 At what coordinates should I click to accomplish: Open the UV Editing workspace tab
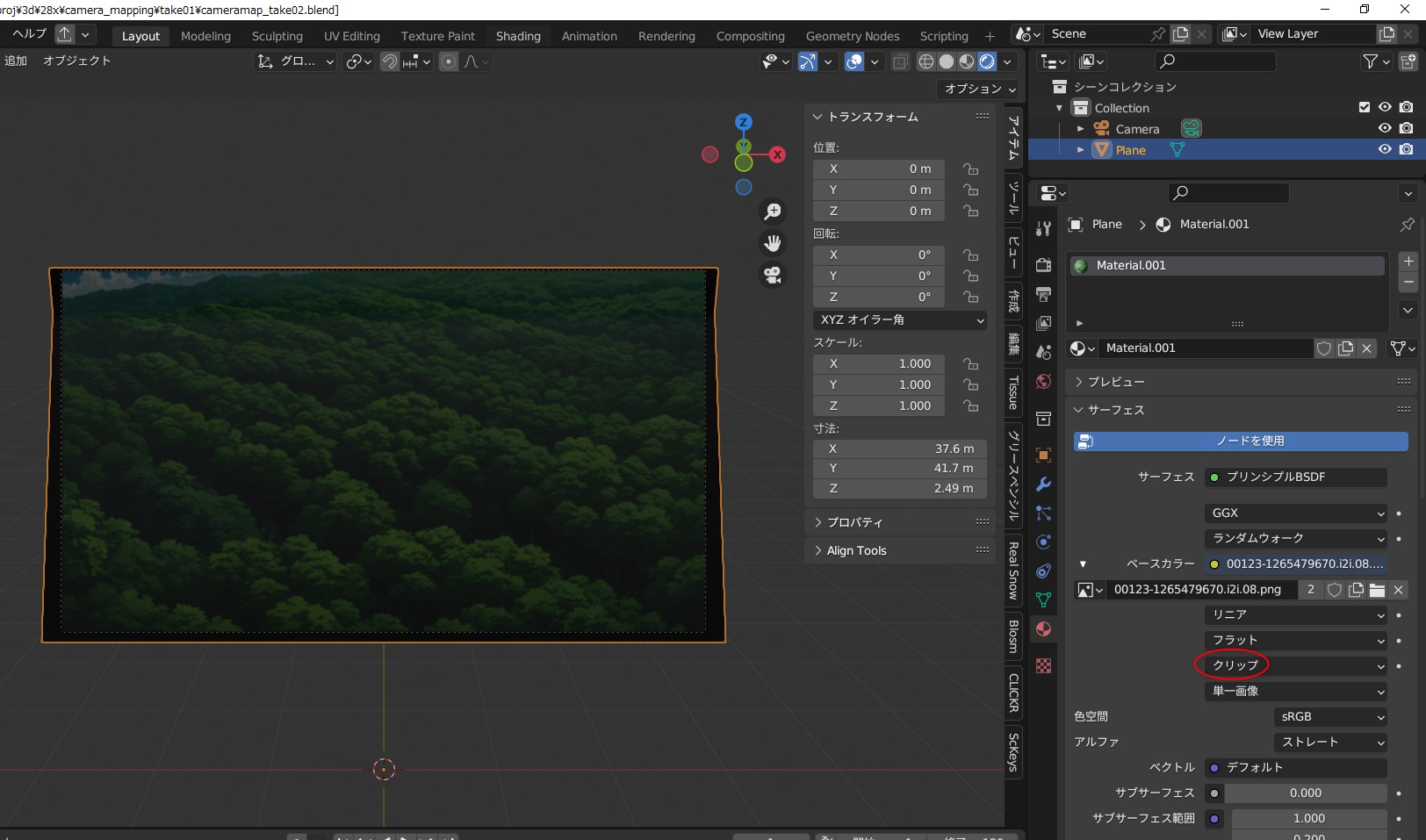351,36
